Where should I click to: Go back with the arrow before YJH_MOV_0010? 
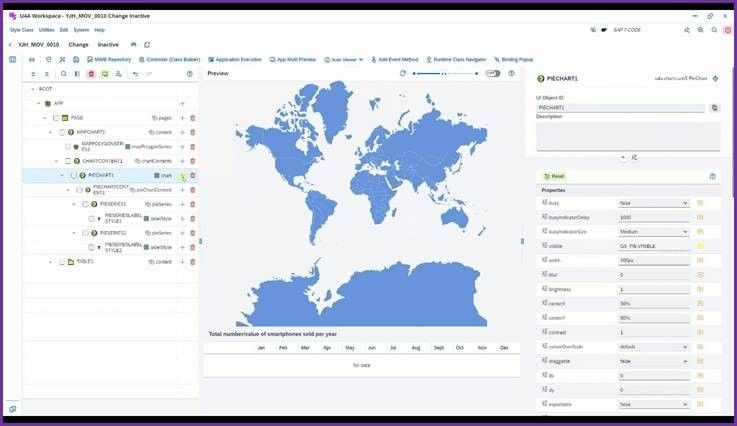10,45
